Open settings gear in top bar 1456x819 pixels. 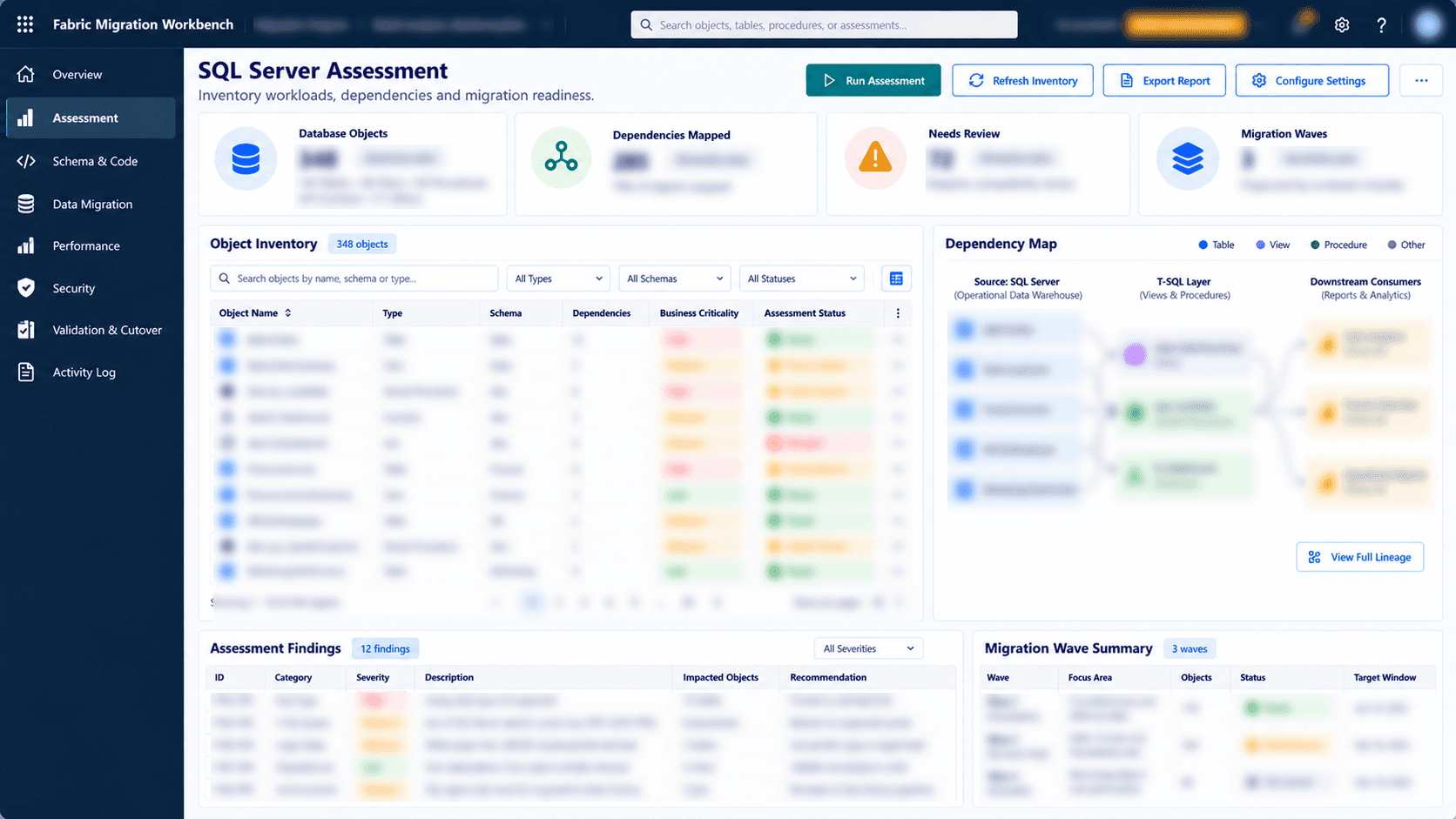point(1342,25)
